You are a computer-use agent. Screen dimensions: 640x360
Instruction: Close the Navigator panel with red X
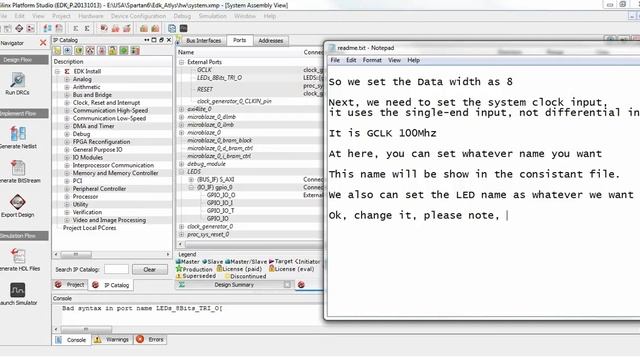point(43,42)
